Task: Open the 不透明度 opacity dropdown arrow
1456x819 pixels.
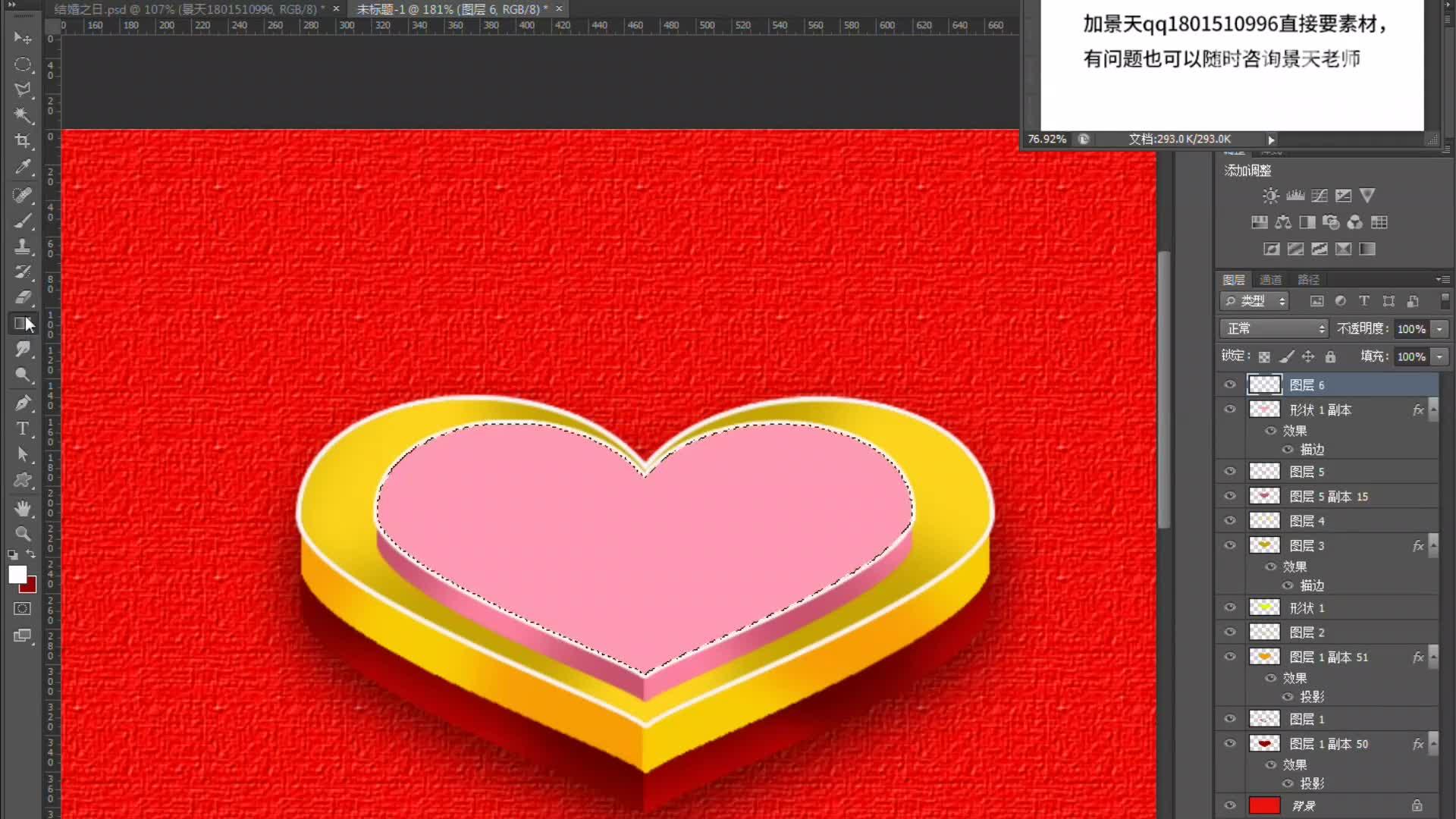Action: (x=1439, y=328)
